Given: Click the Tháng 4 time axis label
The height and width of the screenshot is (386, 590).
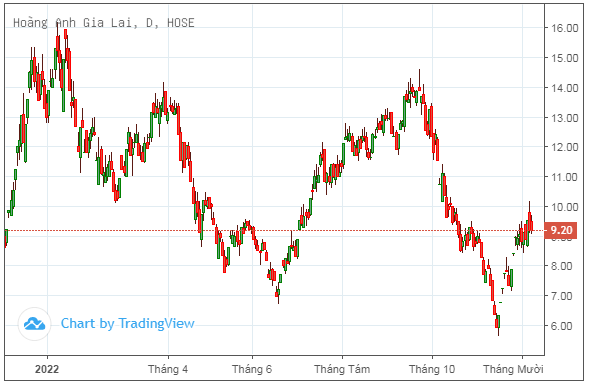Looking at the screenshot, I should pyautogui.click(x=168, y=369).
